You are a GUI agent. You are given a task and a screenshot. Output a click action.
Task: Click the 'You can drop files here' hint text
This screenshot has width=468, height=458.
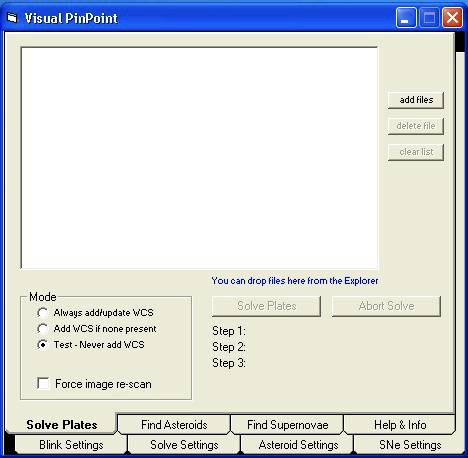tap(295, 281)
